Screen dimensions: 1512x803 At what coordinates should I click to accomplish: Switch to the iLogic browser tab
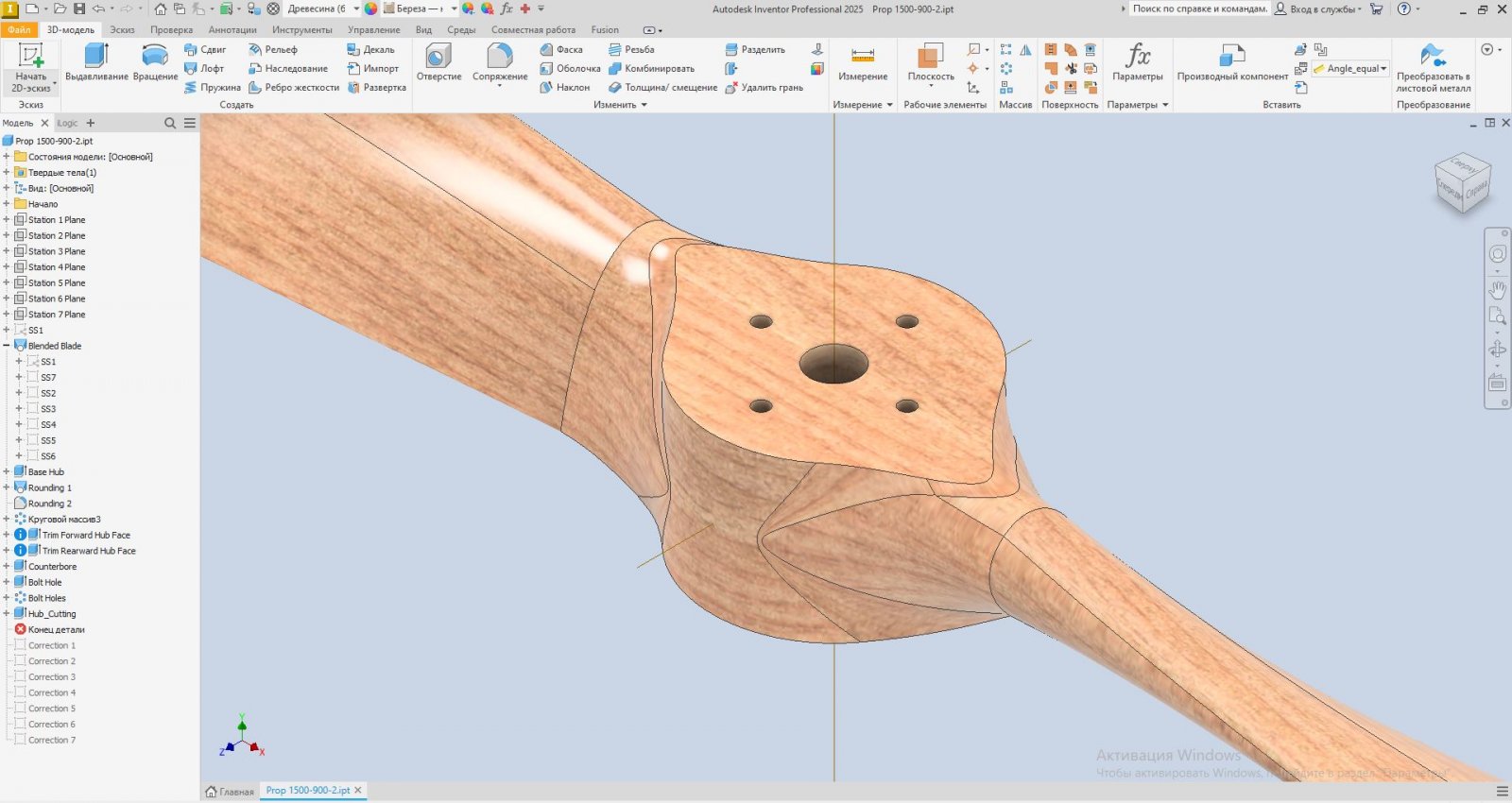pos(67,123)
